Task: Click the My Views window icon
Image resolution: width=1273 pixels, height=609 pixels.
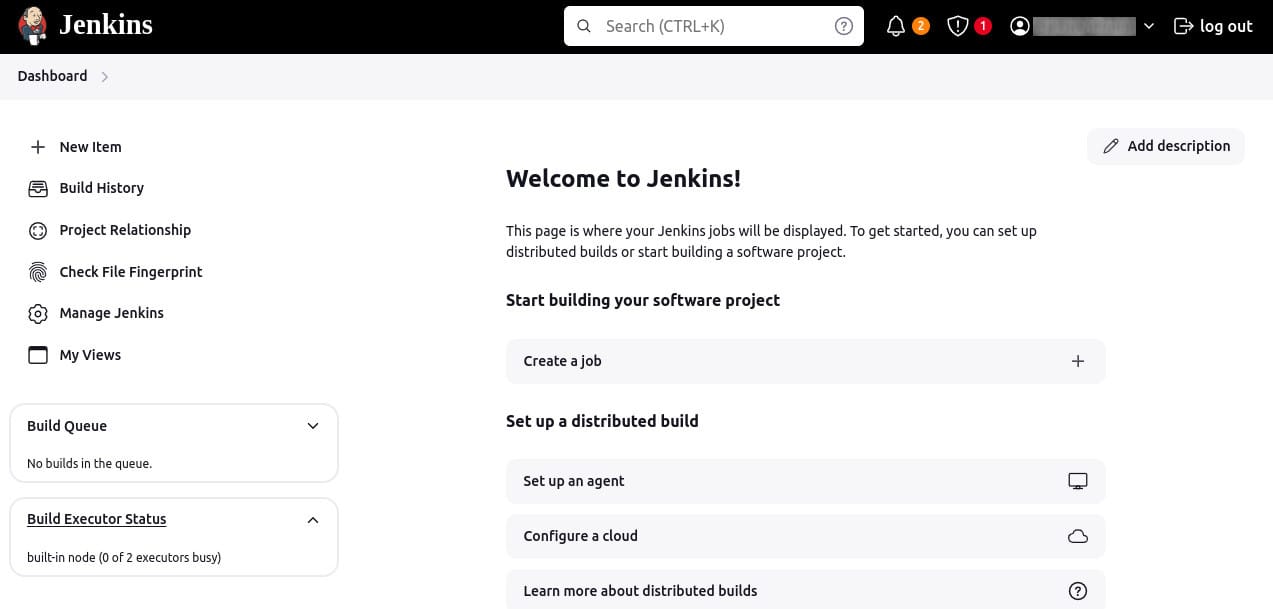Action: point(38,355)
